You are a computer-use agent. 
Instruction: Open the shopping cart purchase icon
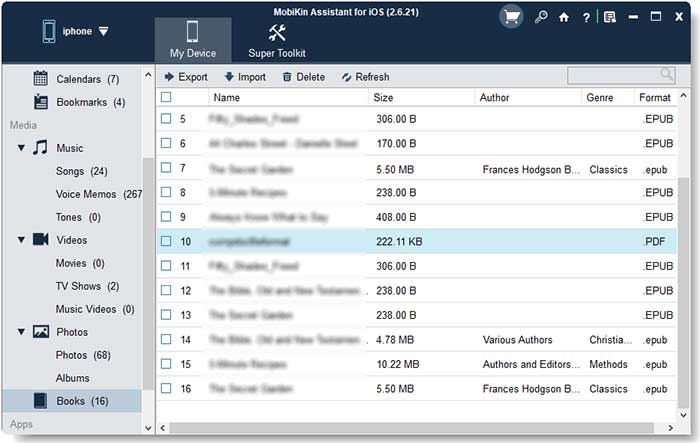pyautogui.click(x=511, y=17)
